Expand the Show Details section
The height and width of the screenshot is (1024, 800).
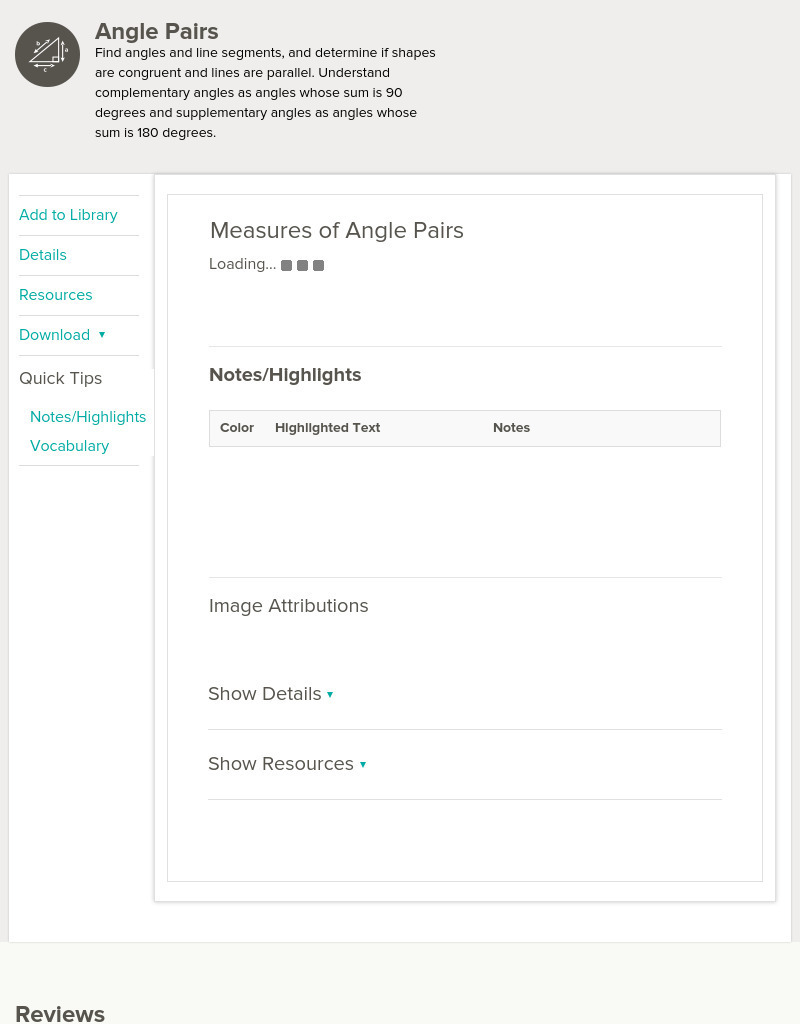click(270, 694)
